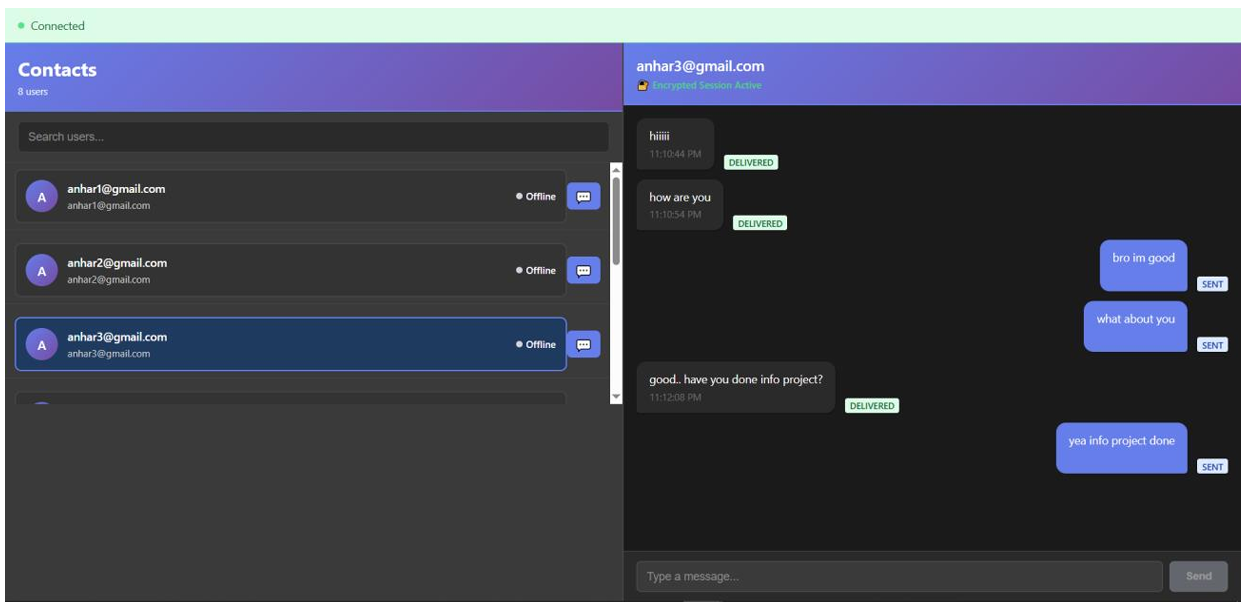Click the Type a message input box
The height and width of the screenshot is (610, 1247).
coord(898,577)
